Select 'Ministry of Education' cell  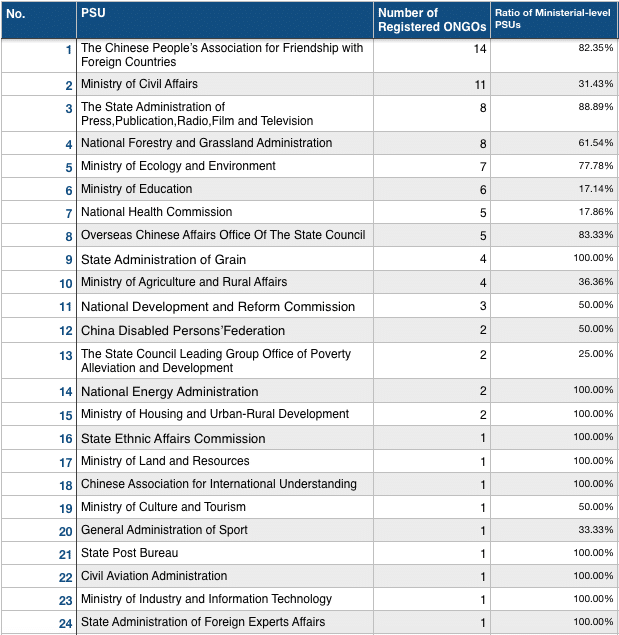[x=225, y=189]
